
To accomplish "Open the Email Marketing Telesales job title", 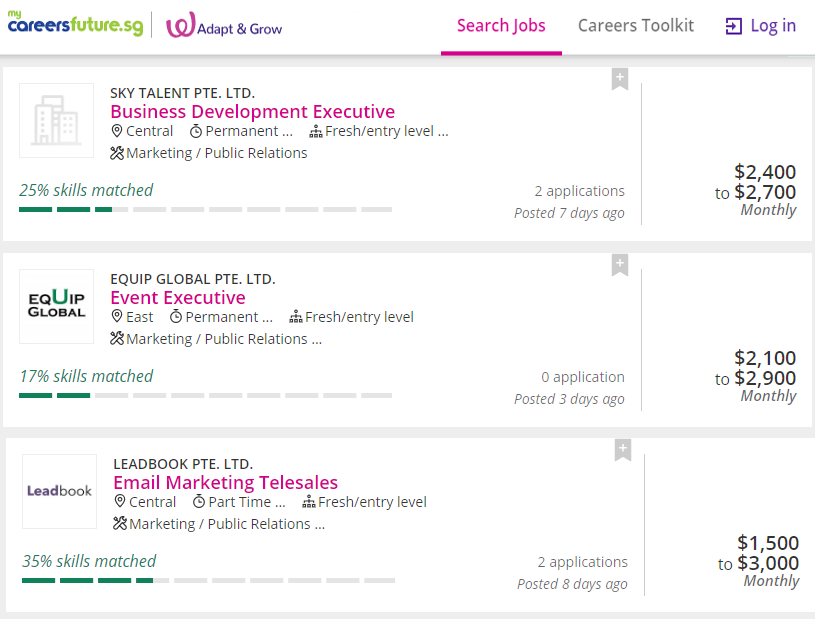I will pyautogui.click(x=225, y=483).
